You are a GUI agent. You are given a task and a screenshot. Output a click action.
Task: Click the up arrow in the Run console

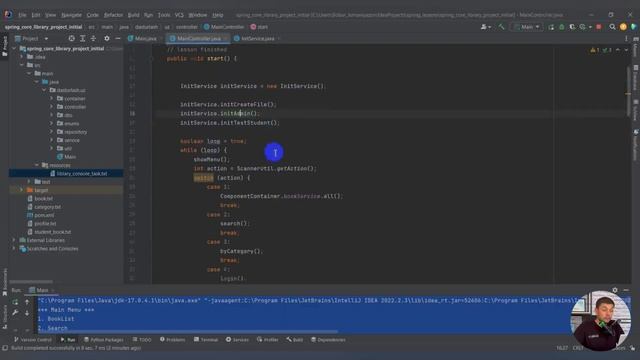click(x=27, y=302)
